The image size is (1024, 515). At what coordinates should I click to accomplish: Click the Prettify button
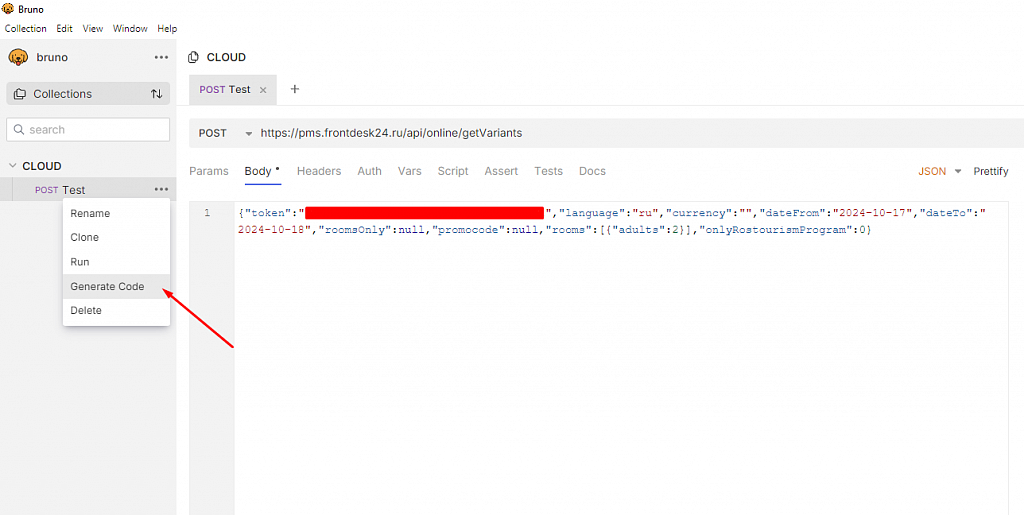(991, 171)
